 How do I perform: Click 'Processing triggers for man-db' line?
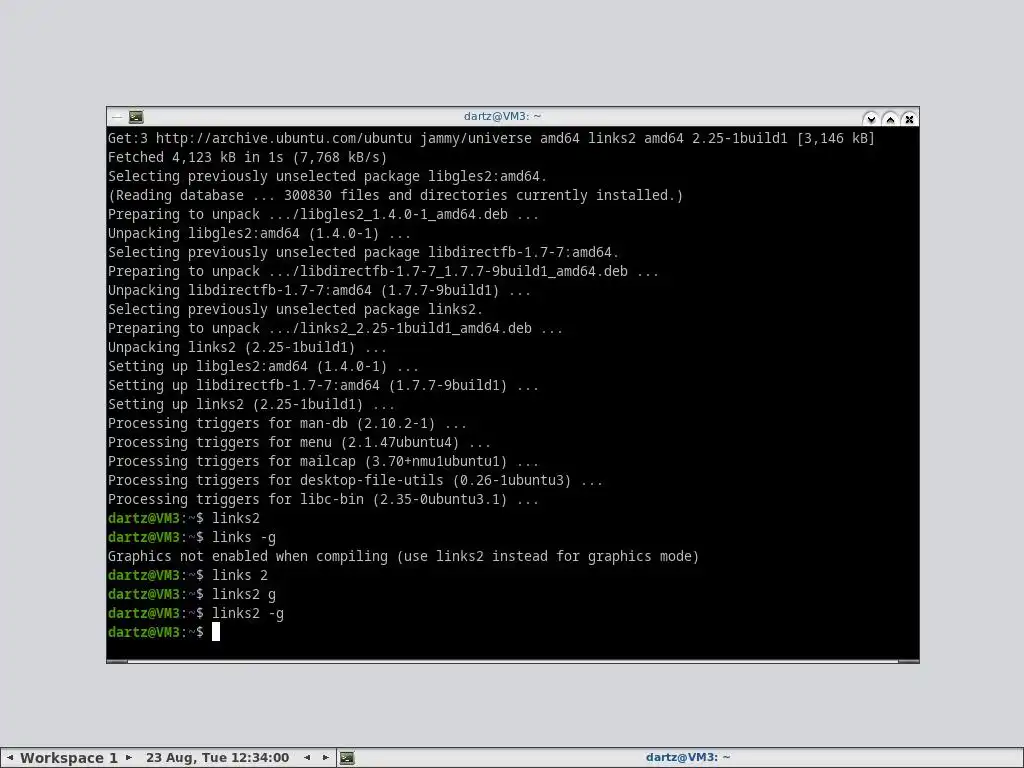click(x=287, y=423)
